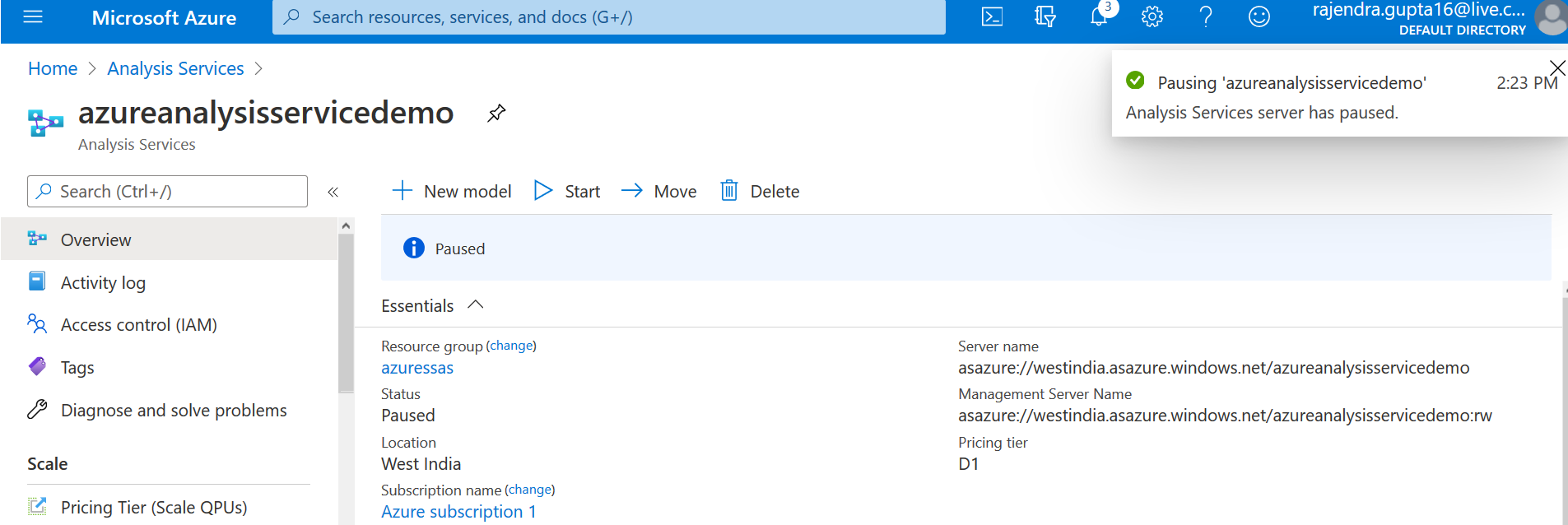Pin azureanalysisservicedemo to the dashboard
The image size is (1568, 525).
coord(496,114)
